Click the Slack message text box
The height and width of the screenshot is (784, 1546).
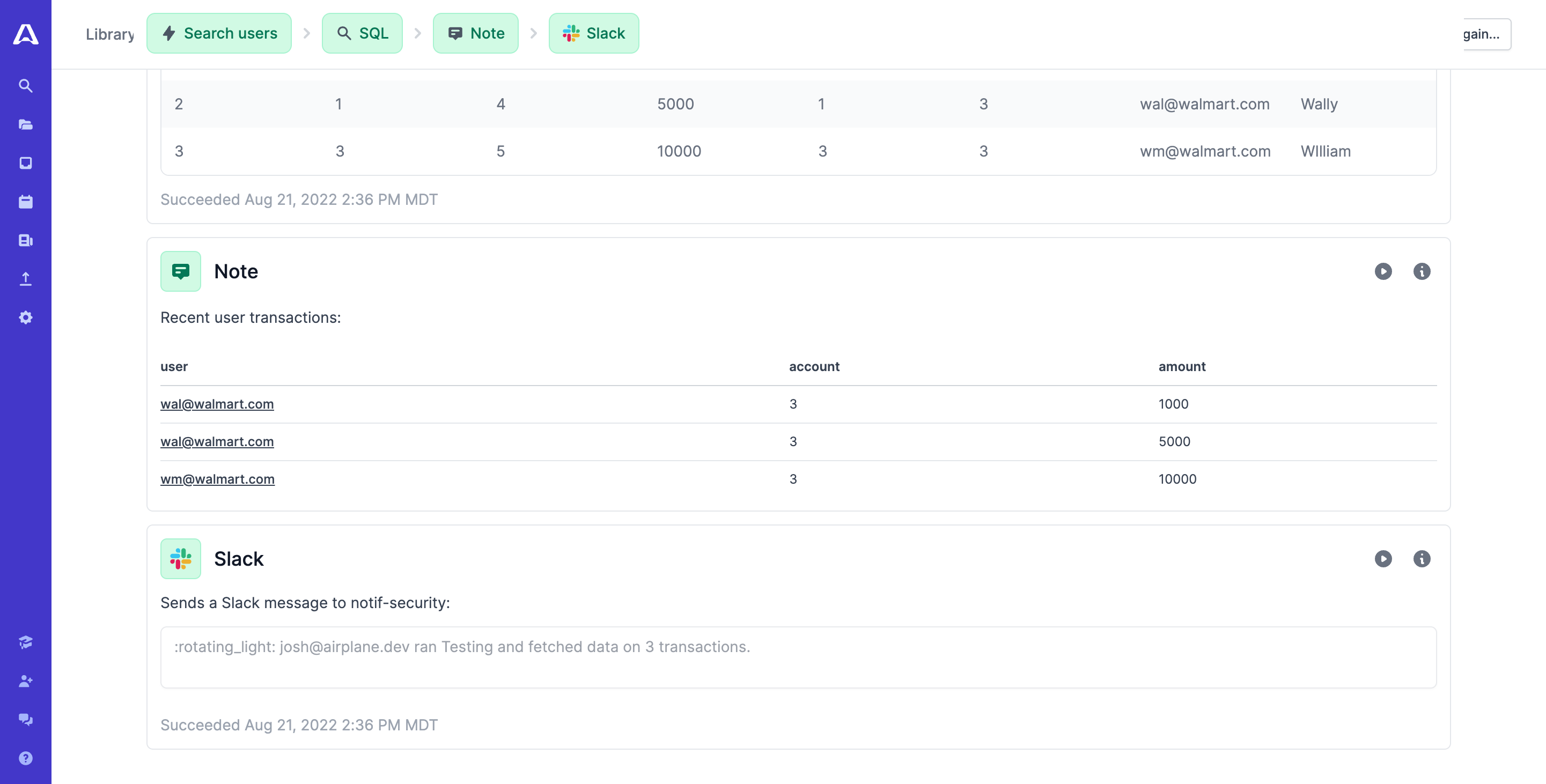click(798, 657)
